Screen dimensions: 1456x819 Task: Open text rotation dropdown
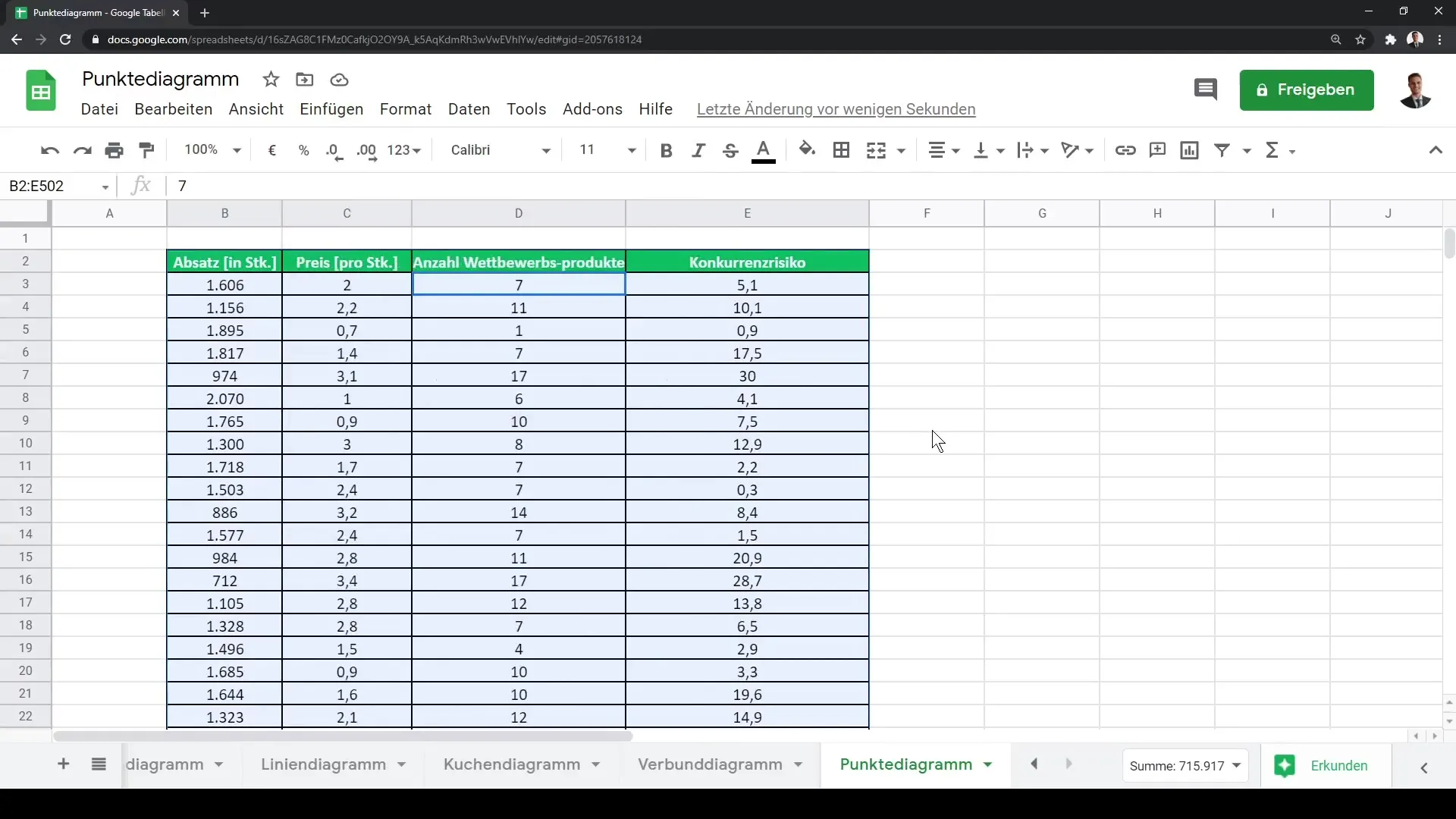point(1077,150)
